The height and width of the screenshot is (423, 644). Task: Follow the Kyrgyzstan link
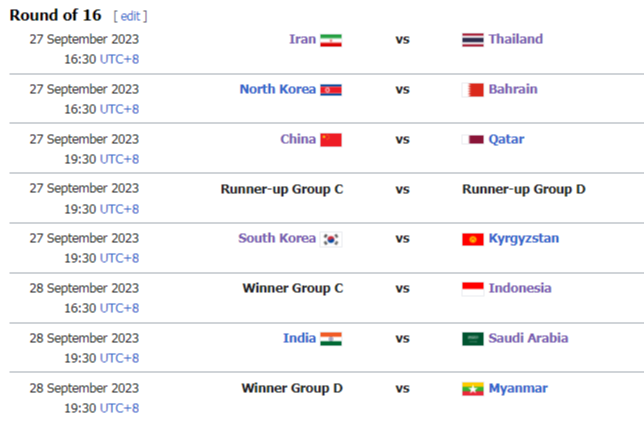click(524, 239)
